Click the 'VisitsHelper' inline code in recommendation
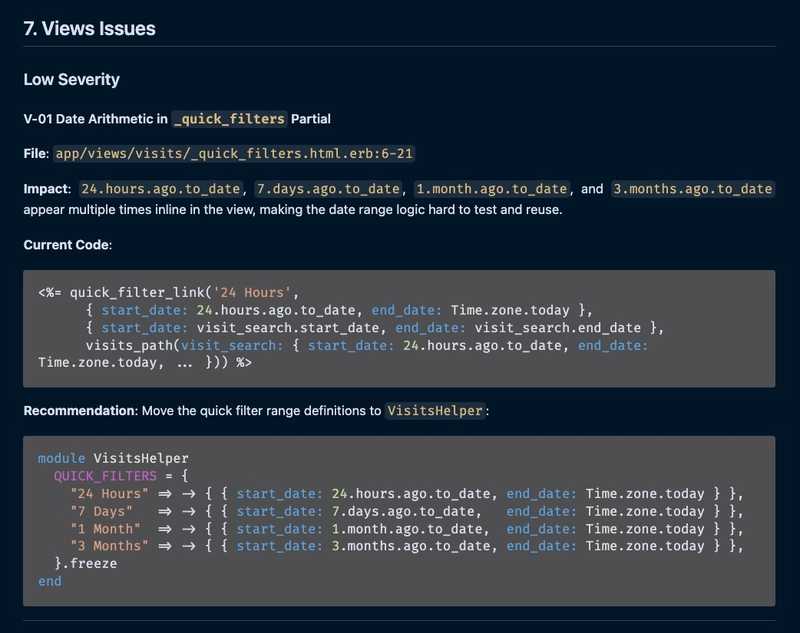The height and width of the screenshot is (633, 800). pos(434,411)
